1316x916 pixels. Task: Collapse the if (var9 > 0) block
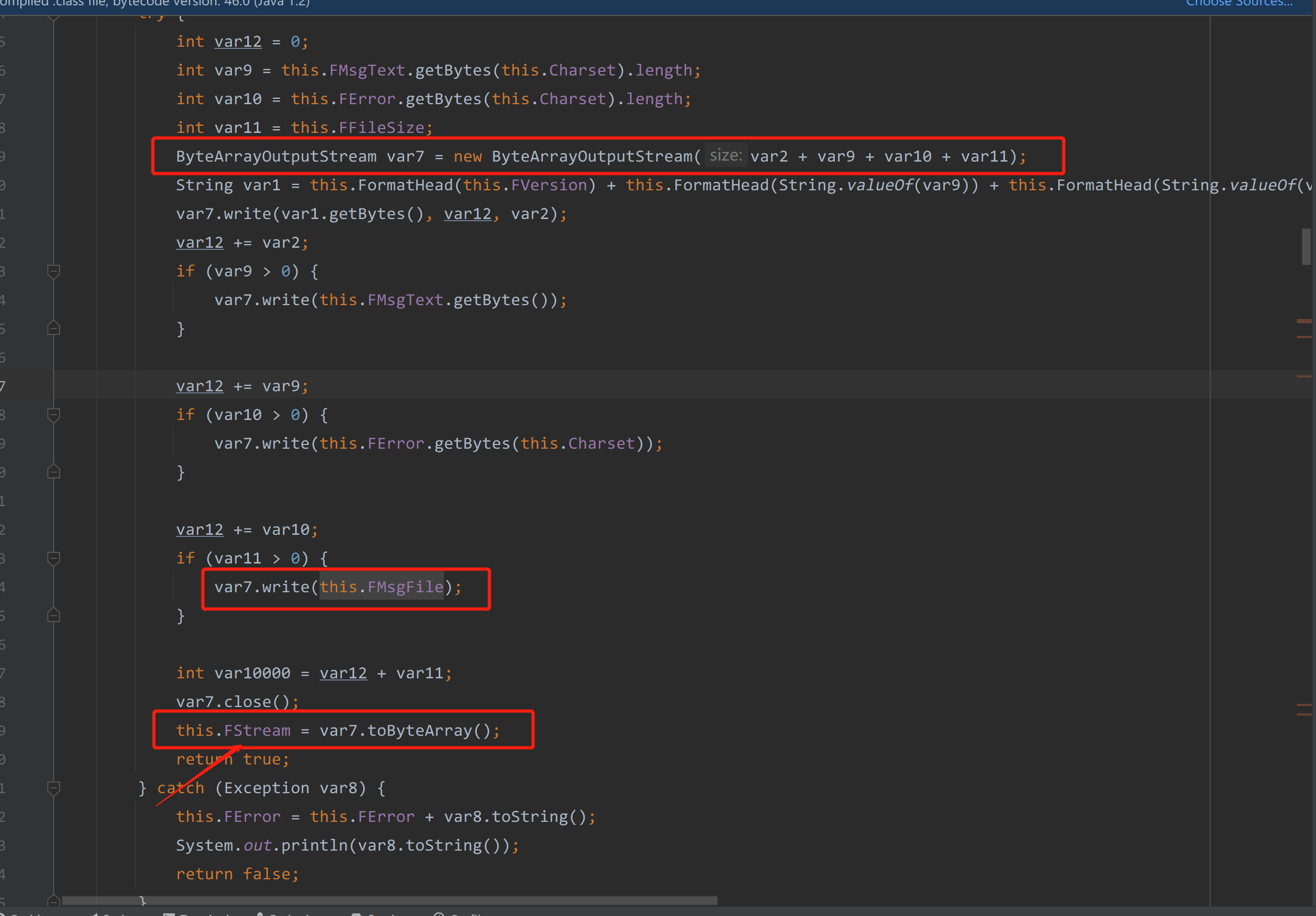(x=53, y=271)
